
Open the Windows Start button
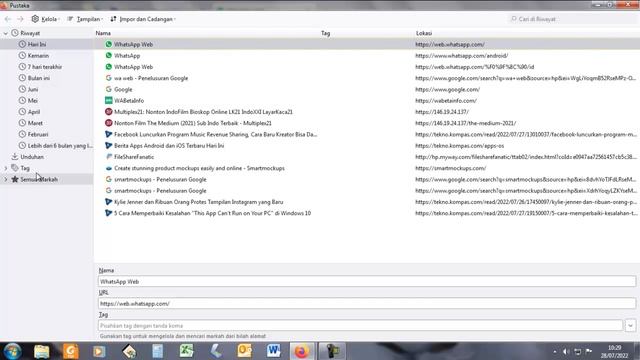12,351
